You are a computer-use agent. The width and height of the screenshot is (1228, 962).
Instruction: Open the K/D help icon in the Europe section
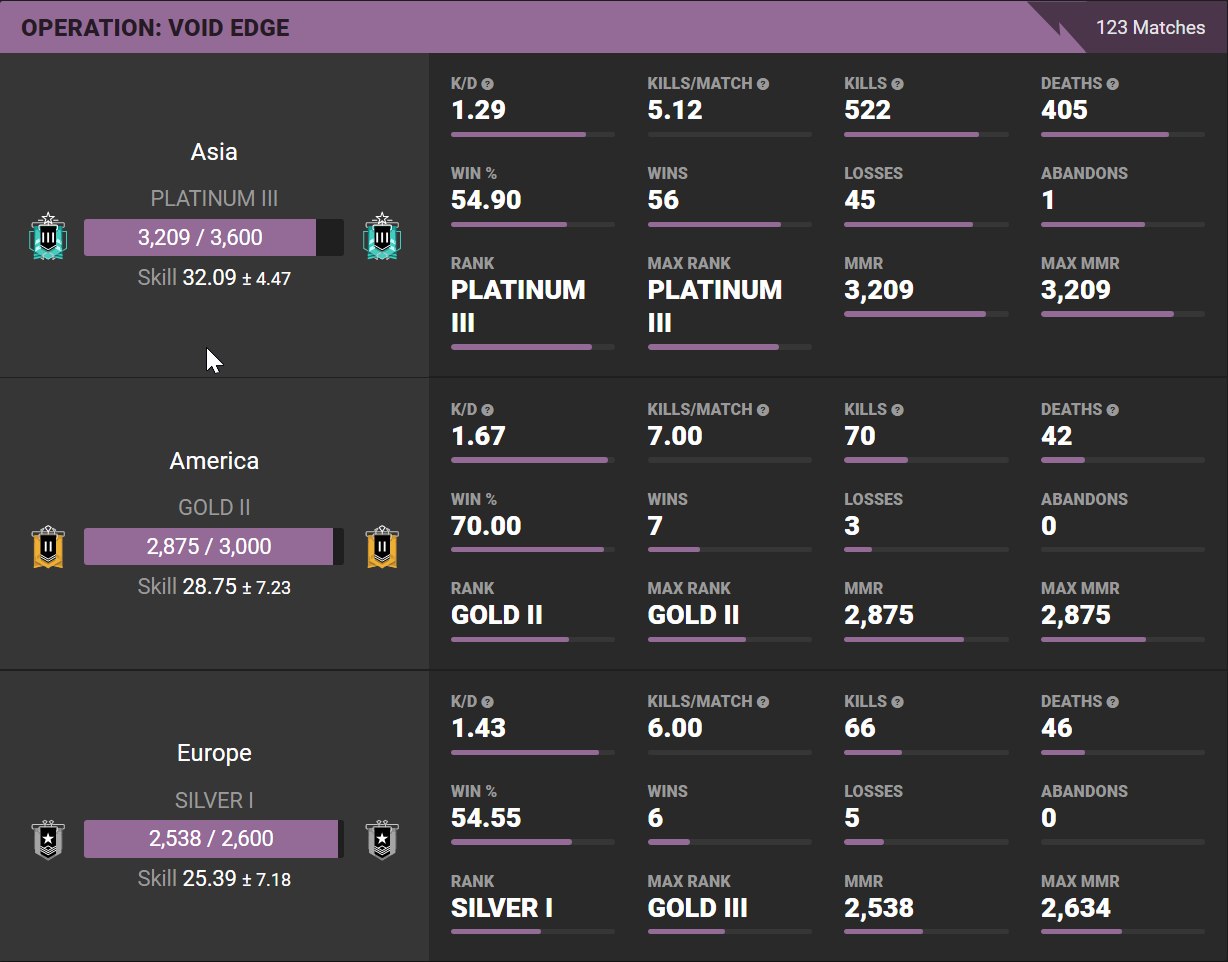488,702
